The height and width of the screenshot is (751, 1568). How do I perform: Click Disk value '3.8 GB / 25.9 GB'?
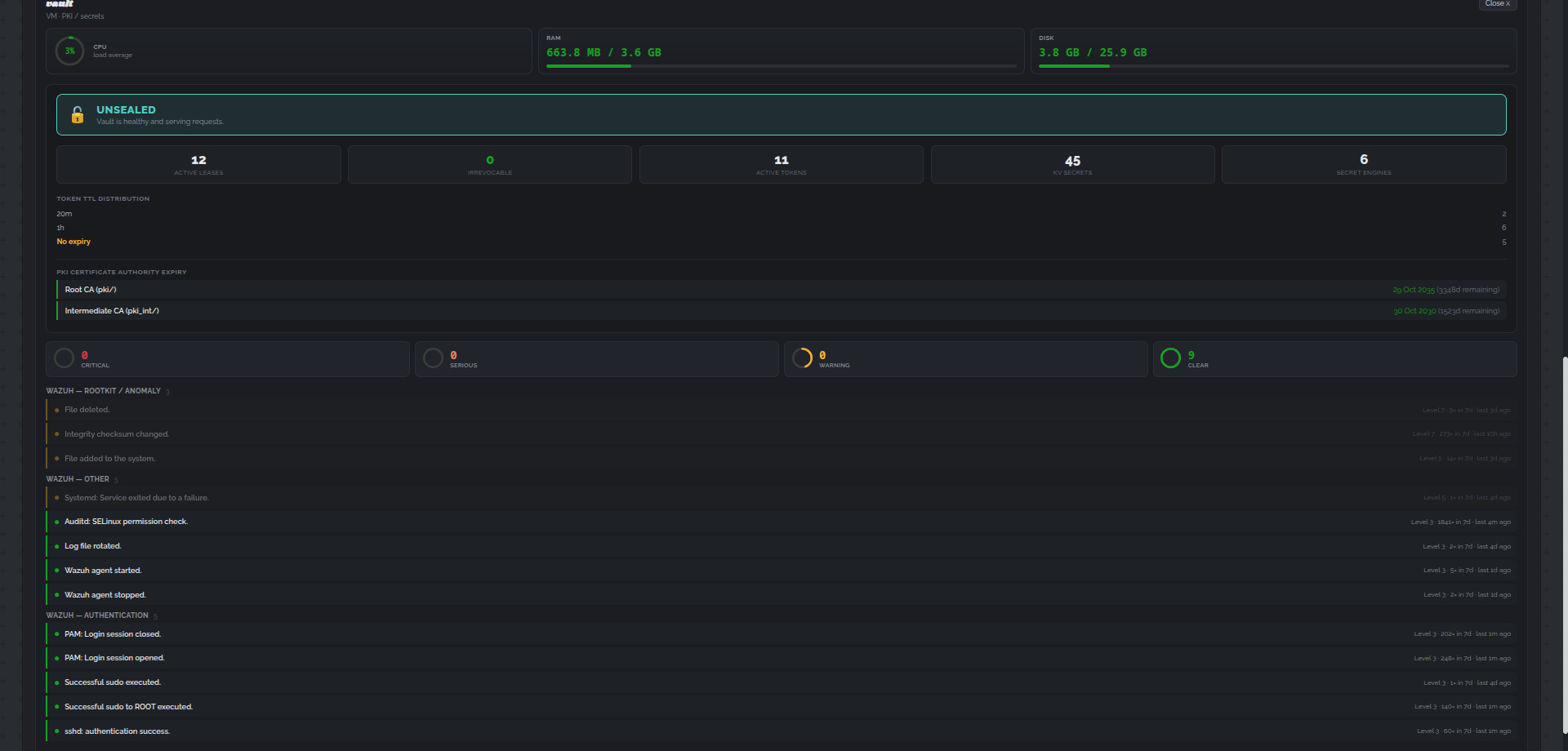click(1093, 52)
